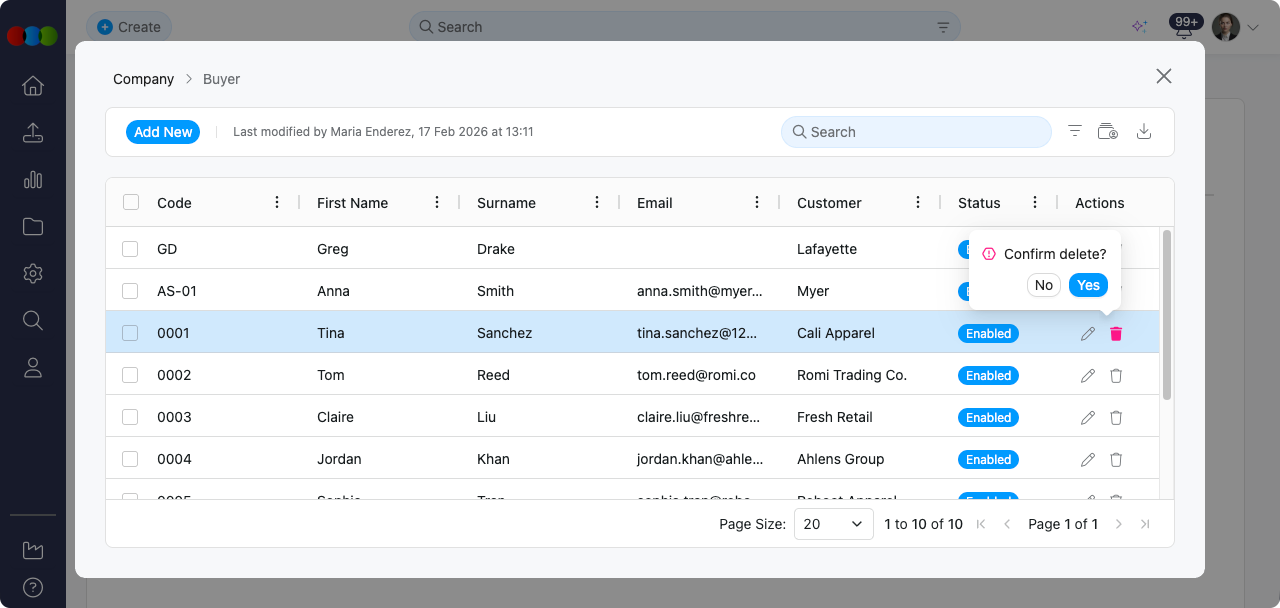Click the Company breadcrumb
This screenshot has width=1280, height=608.
coord(143,79)
